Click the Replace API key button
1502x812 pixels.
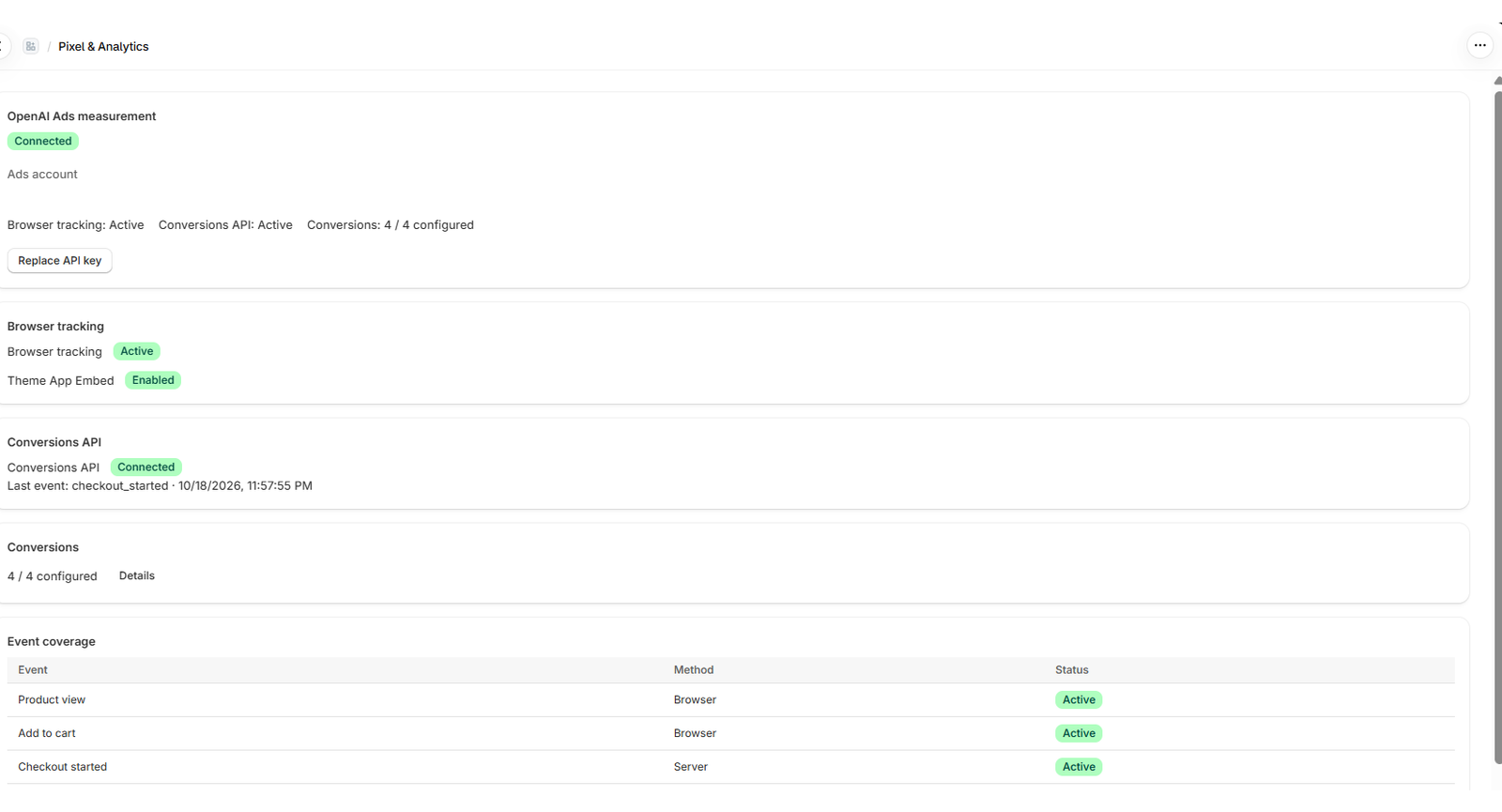point(60,261)
